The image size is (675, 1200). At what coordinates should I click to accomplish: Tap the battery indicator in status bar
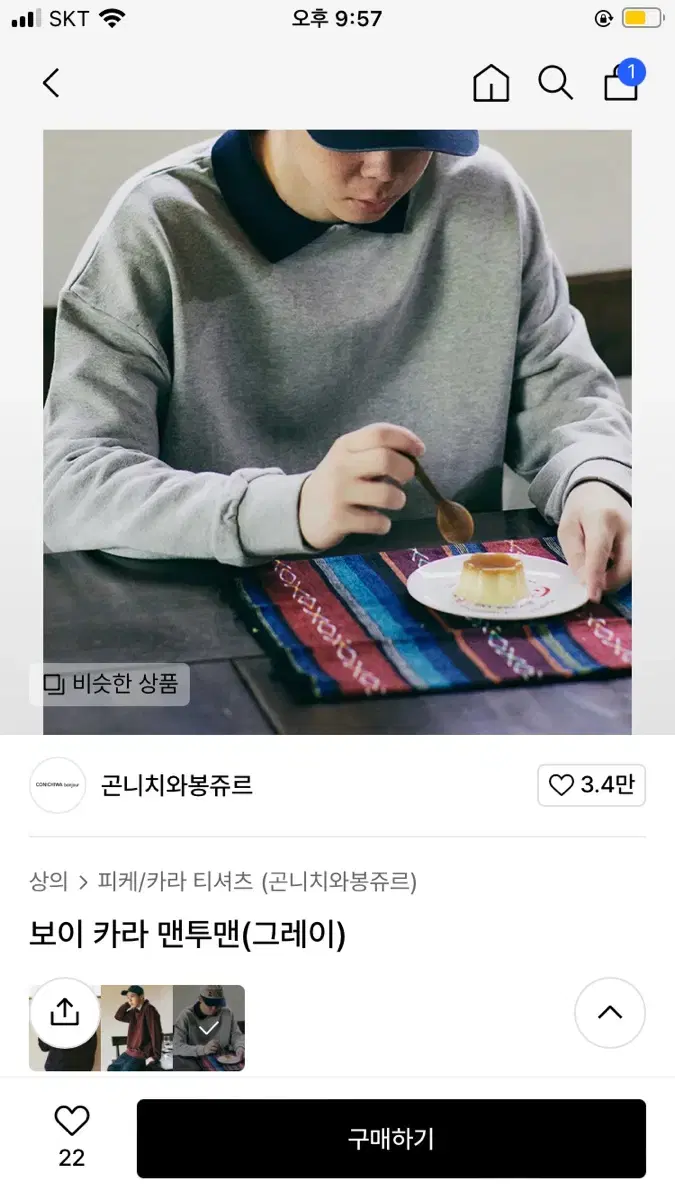(x=642, y=18)
